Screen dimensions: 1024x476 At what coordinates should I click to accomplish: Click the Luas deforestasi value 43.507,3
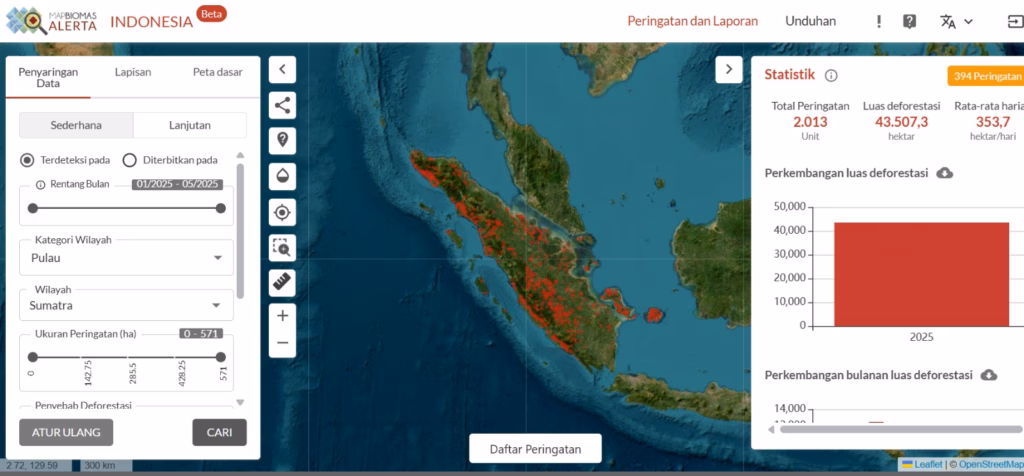click(901, 122)
